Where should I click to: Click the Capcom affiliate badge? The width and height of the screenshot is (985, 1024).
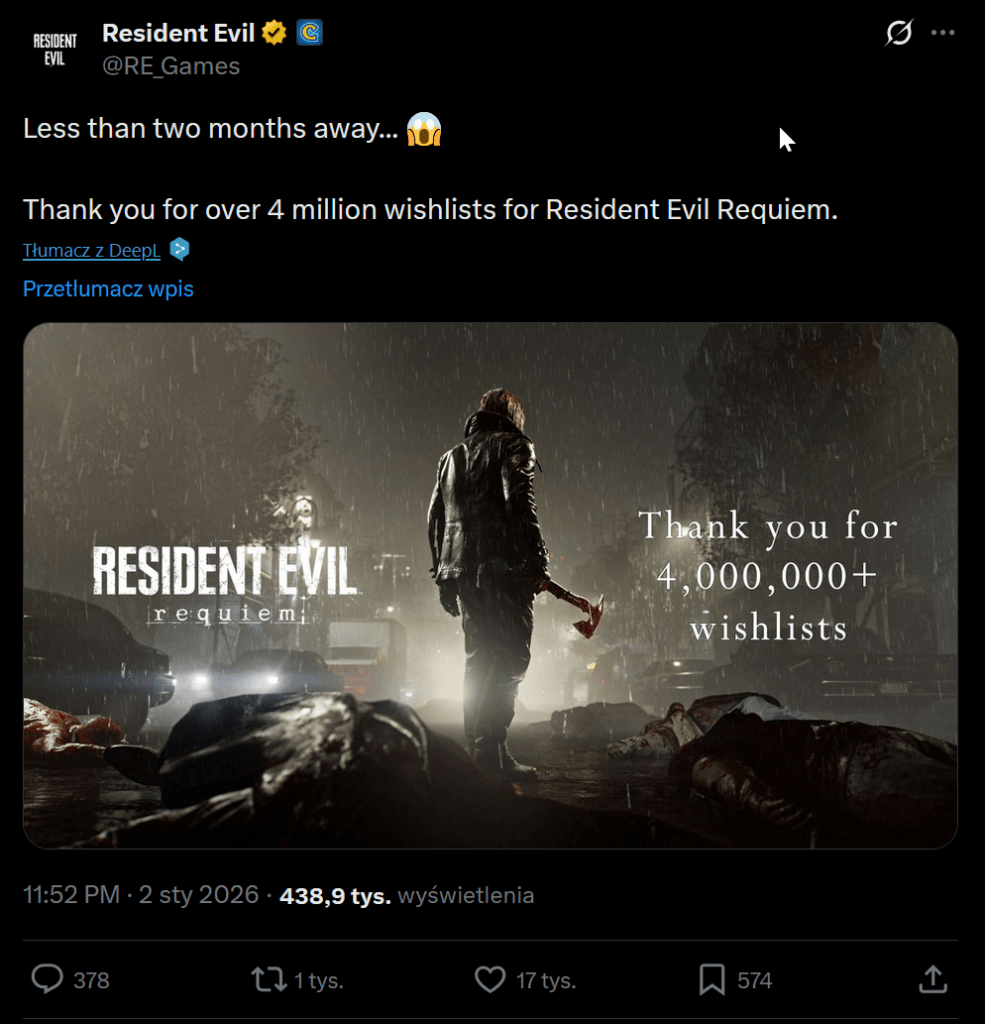click(x=309, y=34)
